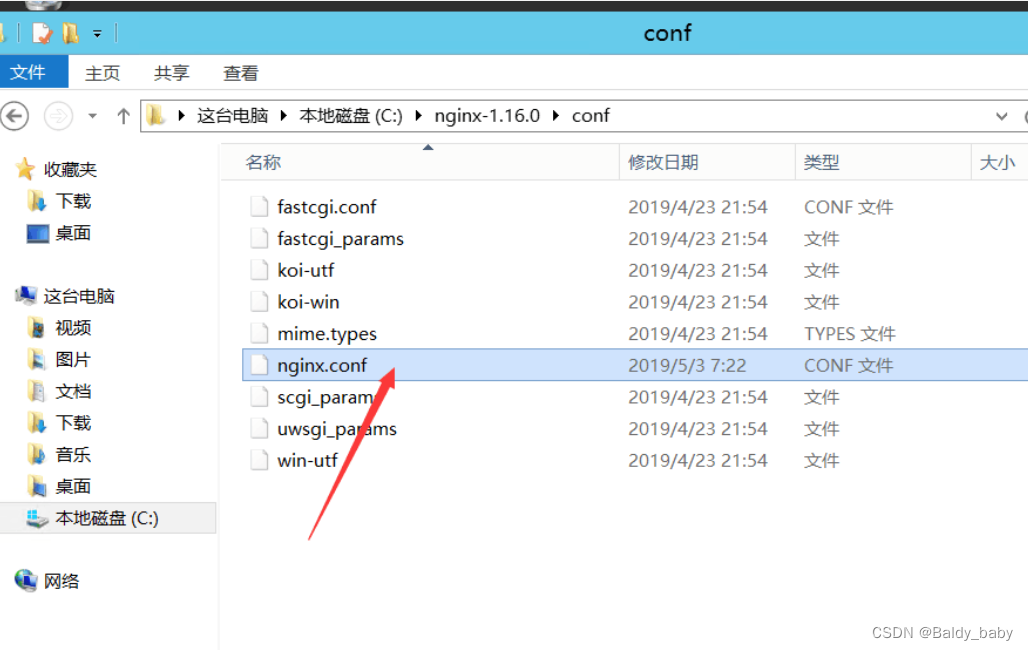1028x650 pixels.
Task: Open the 文件 (File) menu
Action: pyautogui.click(x=33, y=72)
